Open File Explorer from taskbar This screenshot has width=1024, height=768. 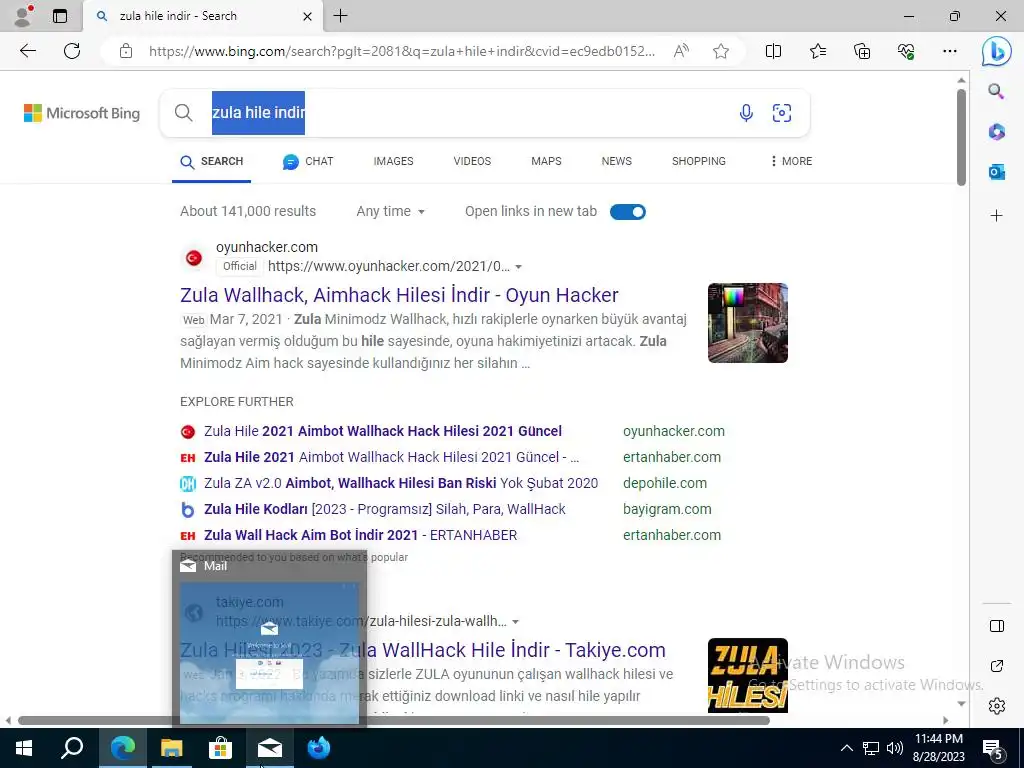(172, 748)
